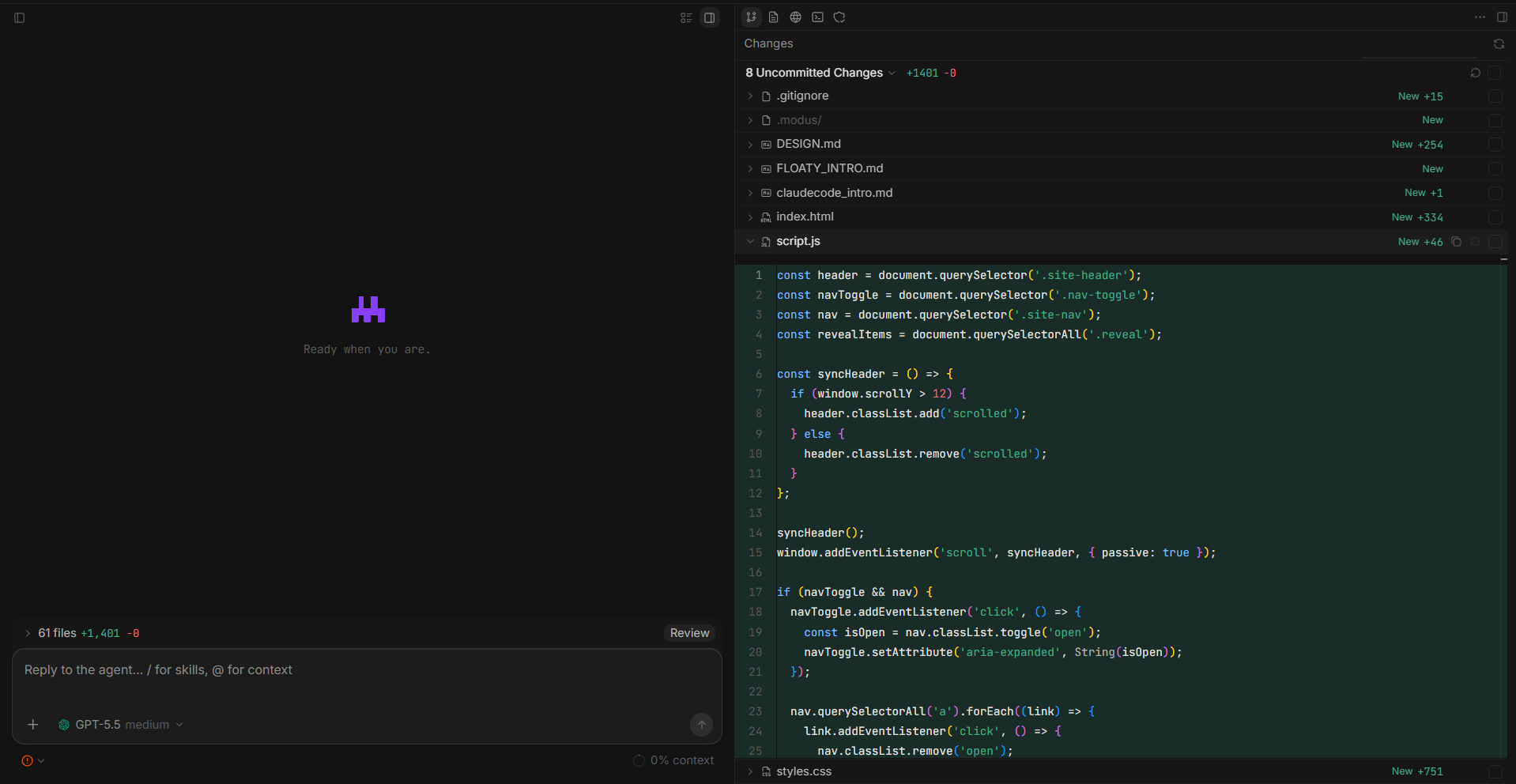This screenshot has height=784, width=1516.
Task: Stage .gitignore with its checkbox
Action: (1495, 96)
